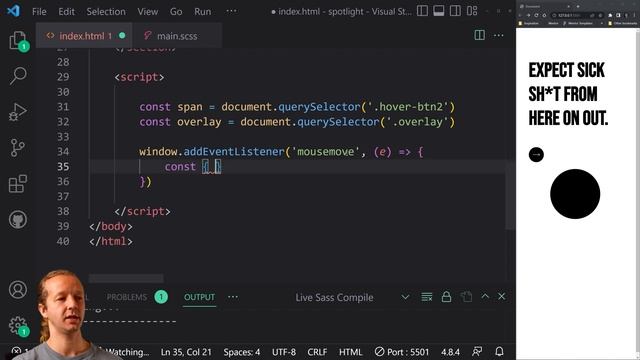Open the Source Control view

point(18,148)
